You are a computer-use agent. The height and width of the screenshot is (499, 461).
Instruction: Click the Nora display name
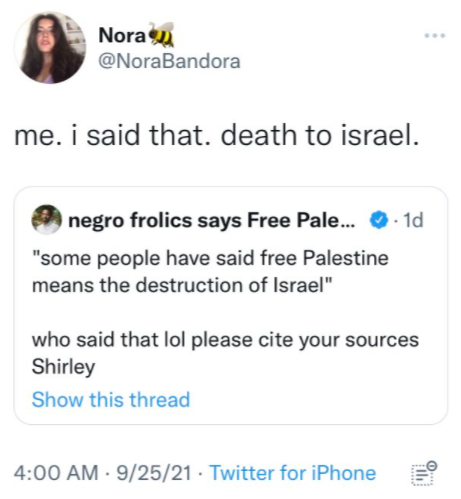pyautogui.click(x=122, y=35)
